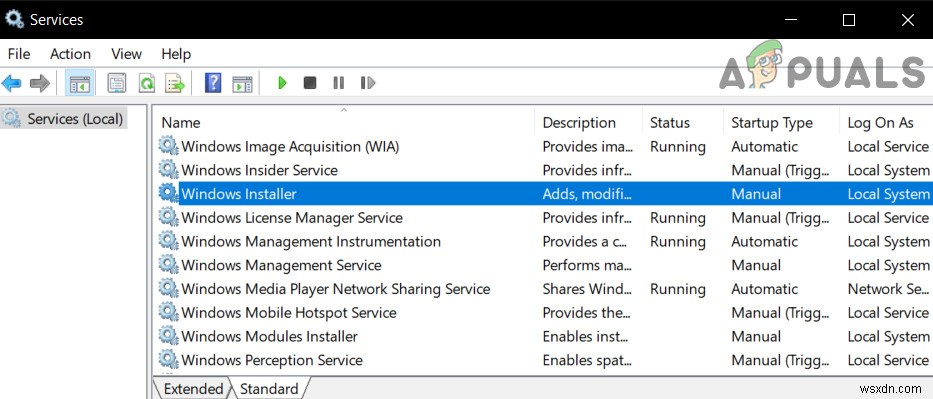This screenshot has height=399, width=933.
Task: Start the service with the green play icon
Action: (283, 83)
